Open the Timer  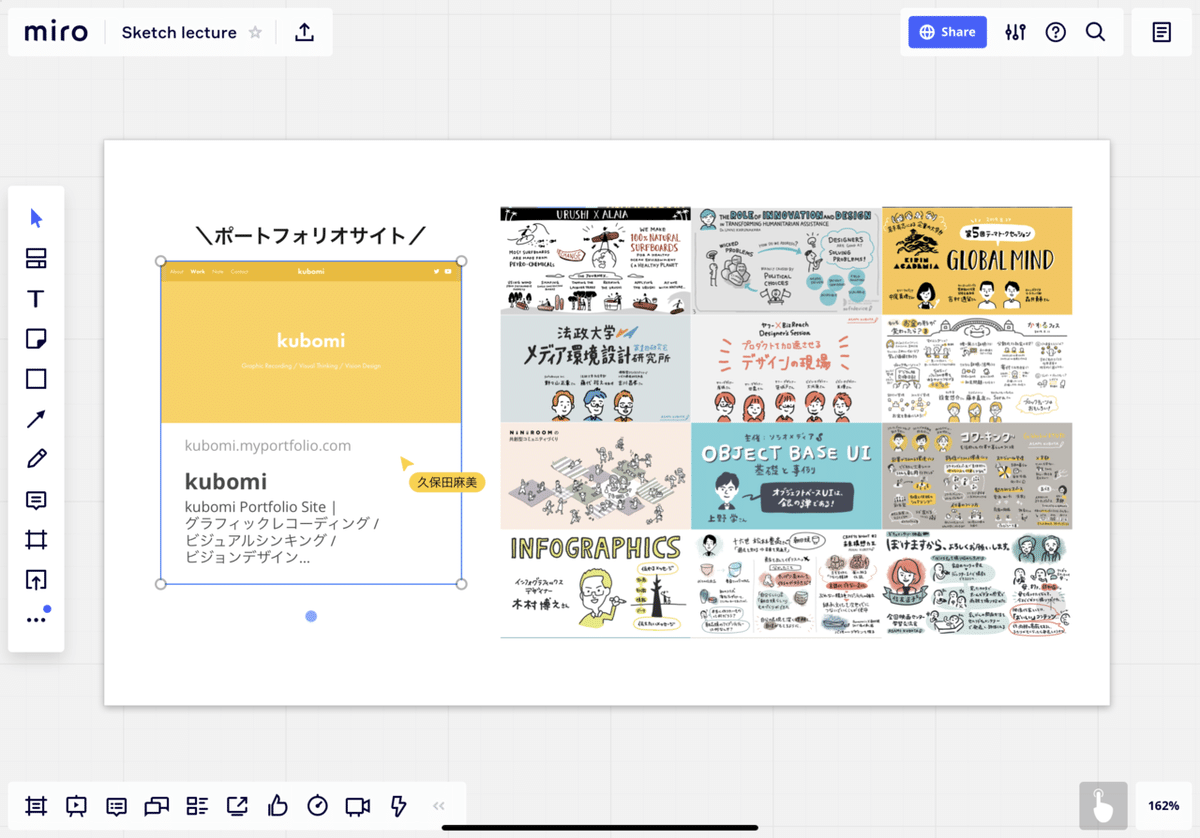point(317,806)
